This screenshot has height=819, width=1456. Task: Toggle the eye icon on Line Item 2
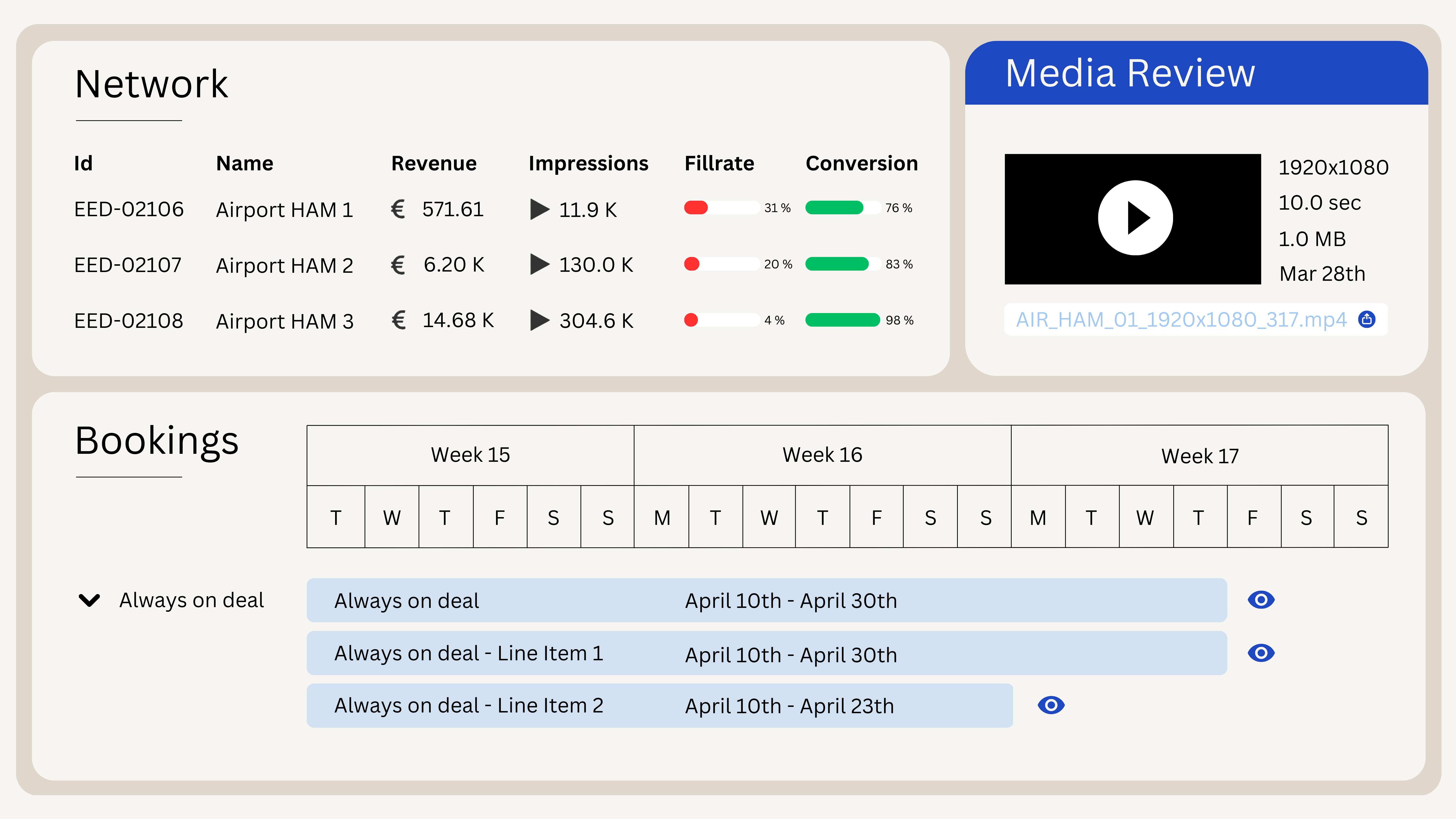coord(1051,705)
